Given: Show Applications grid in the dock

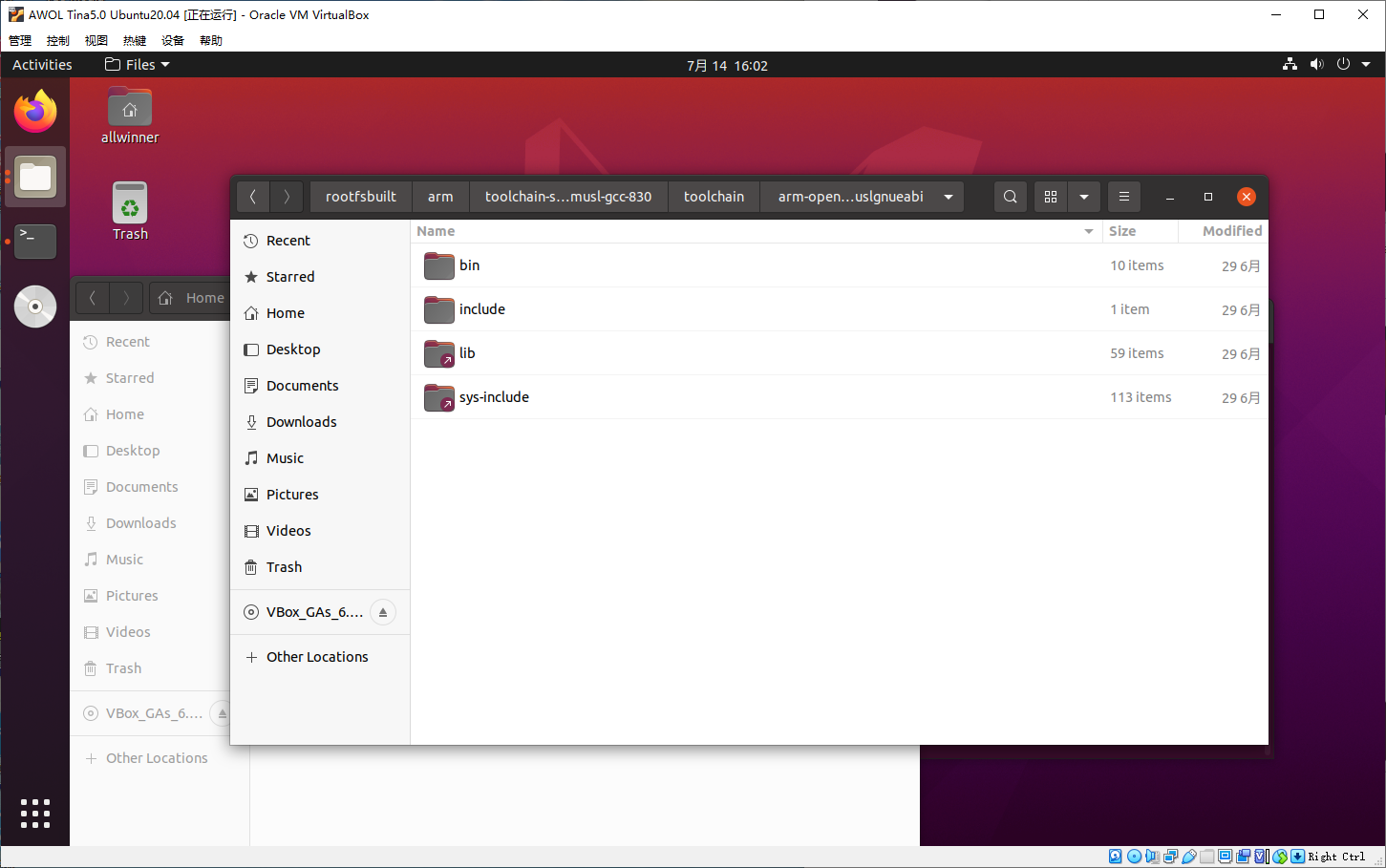Looking at the screenshot, I should (35, 813).
